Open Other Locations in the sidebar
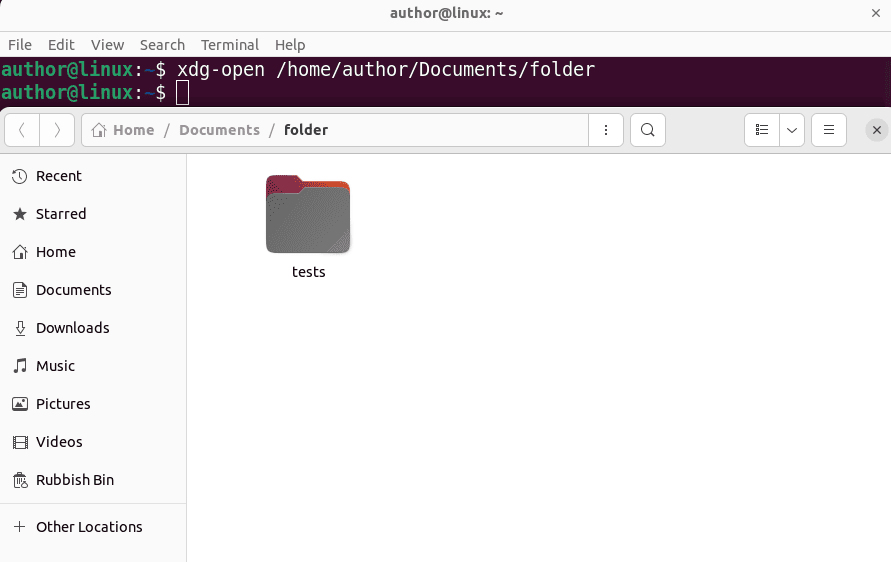891x562 pixels. (x=93, y=527)
